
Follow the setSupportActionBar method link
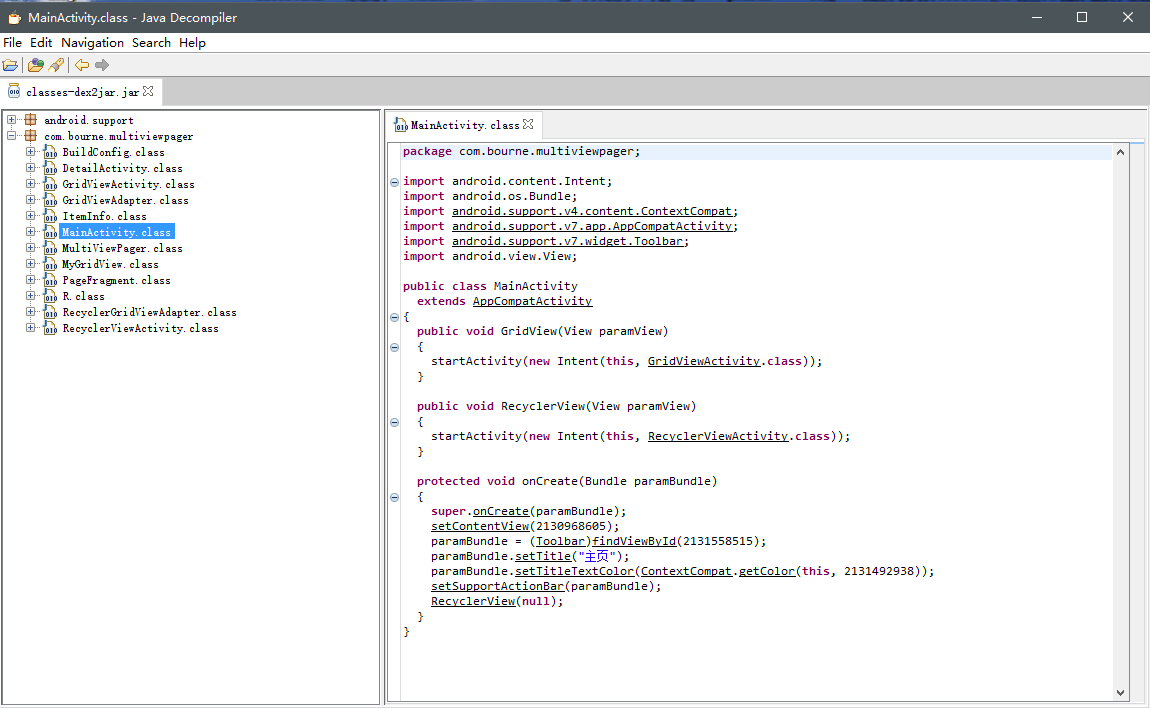pos(497,586)
